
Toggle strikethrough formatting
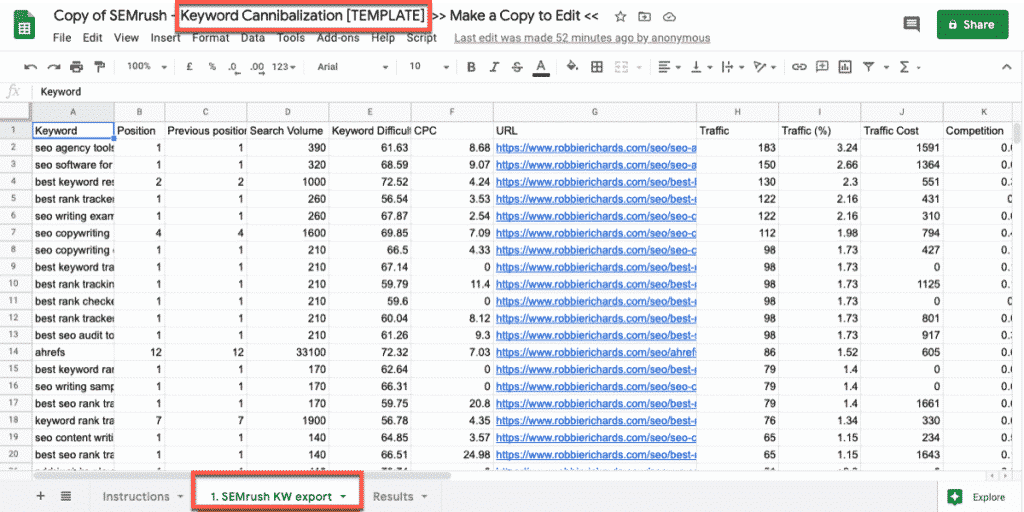tap(516, 67)
